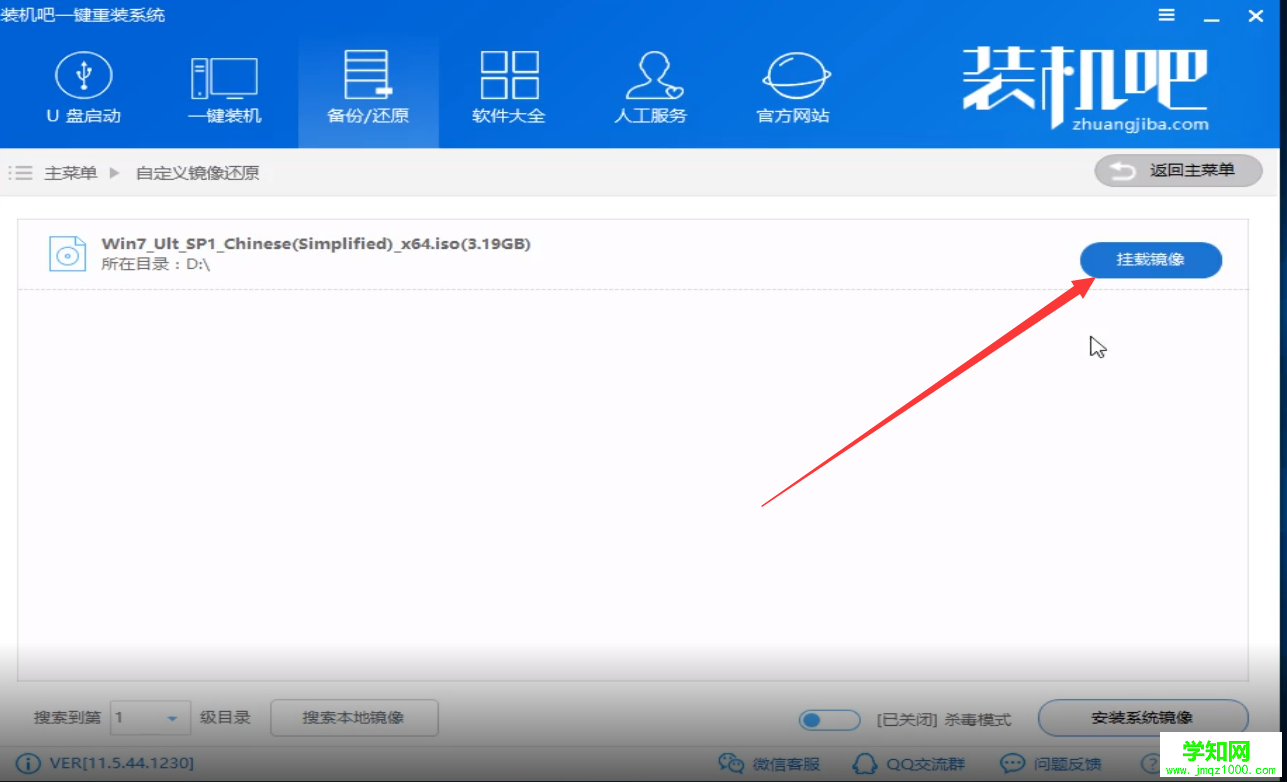Click the 所在目录：D:\ text

[156, 264]
